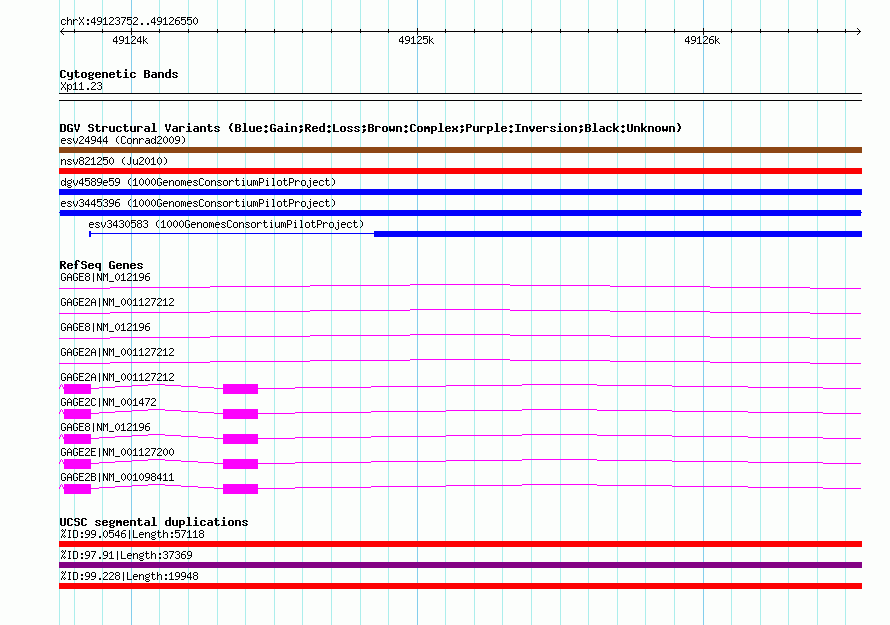Select the GAGE2E|NM_001127200 gene label

[x=117, y=452]
